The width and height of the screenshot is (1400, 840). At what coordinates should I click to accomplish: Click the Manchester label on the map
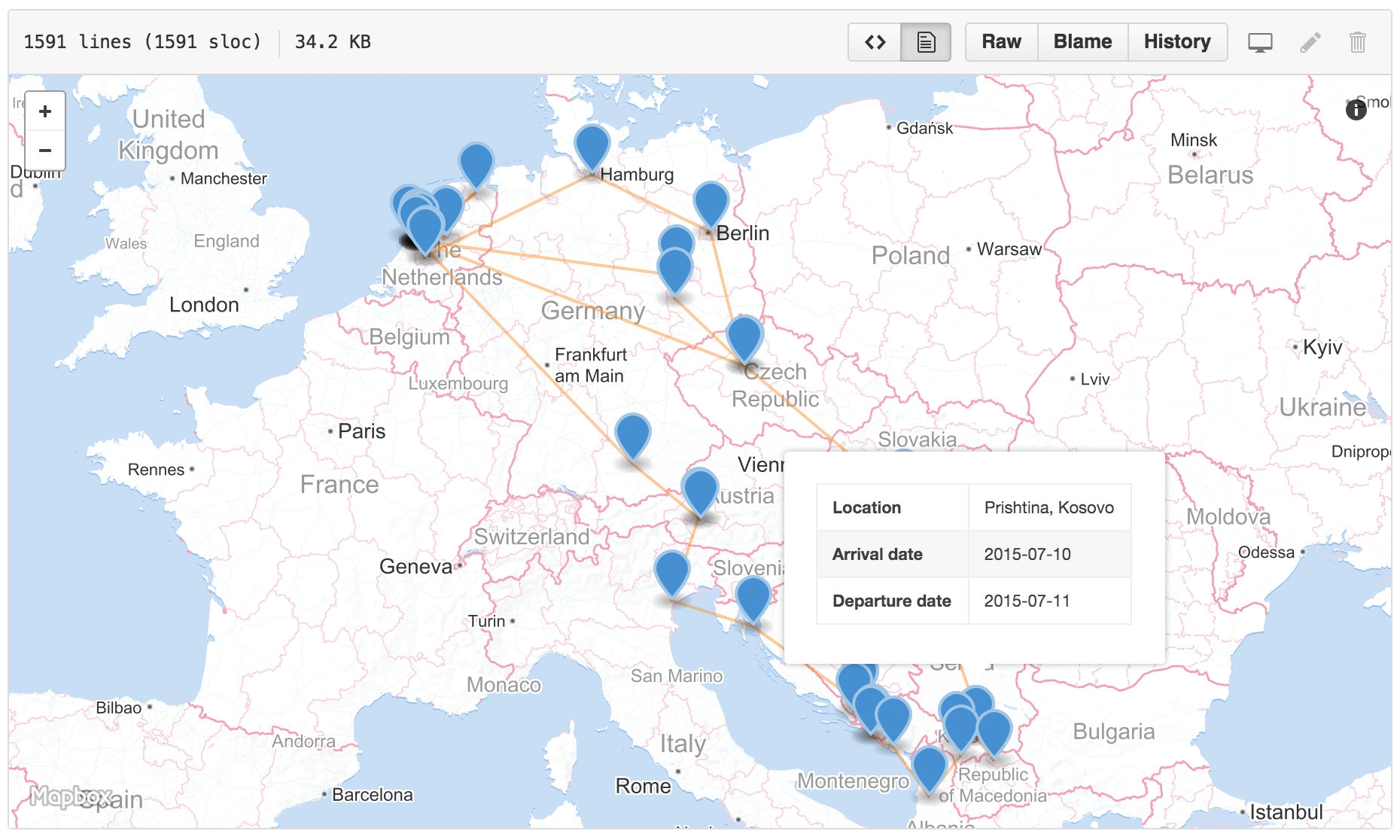224,178
